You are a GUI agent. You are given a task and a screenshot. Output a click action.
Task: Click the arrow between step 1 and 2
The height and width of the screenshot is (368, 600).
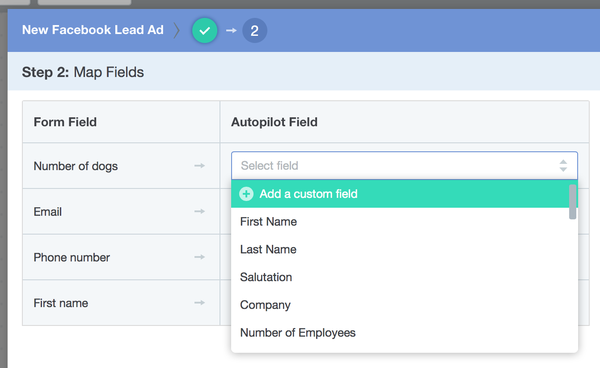tap(231, 30)
